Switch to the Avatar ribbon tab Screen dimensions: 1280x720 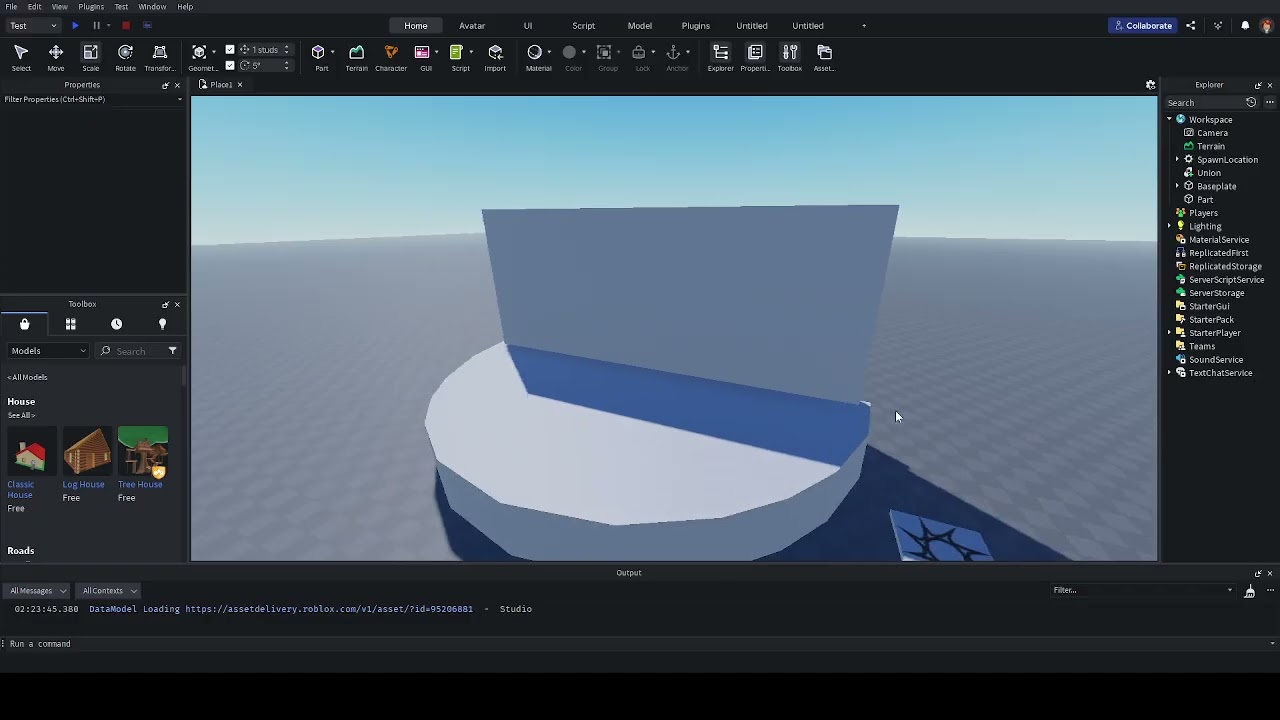(x=472, y=26)
